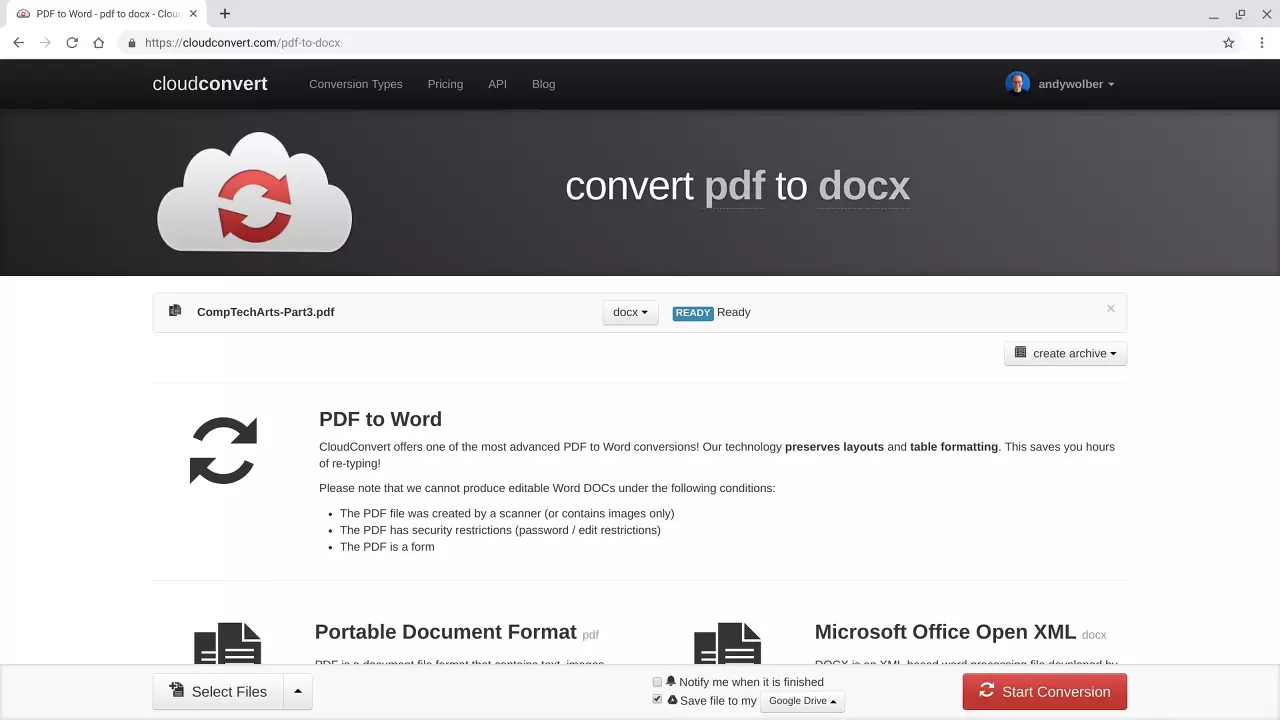Image resolution: width=1280 pixels, height=720 pixels.
Task: Open the docx output format dropdown
Action: point(630,312)
